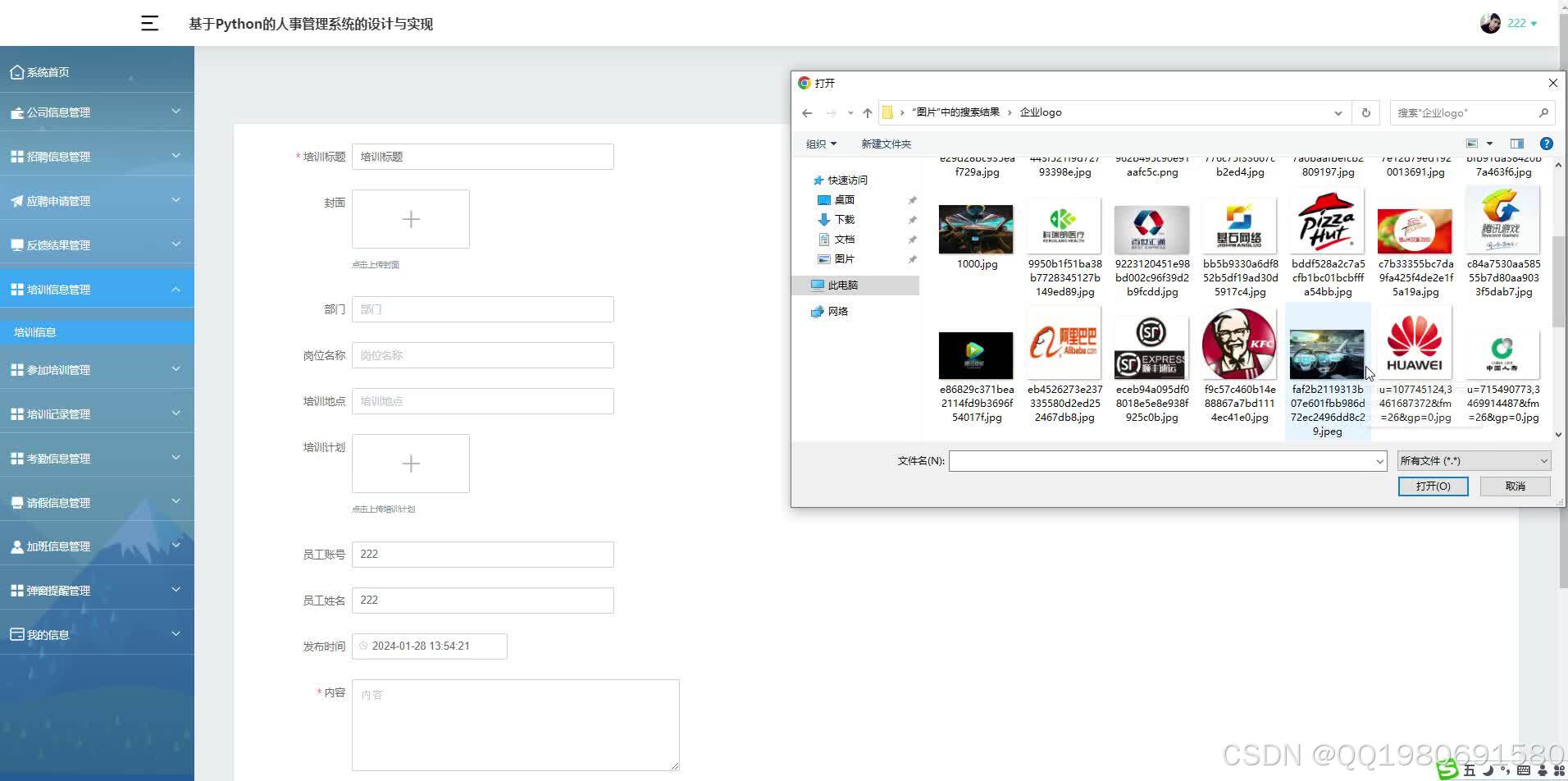Focus the 部门 input field
Viewport: 1568px width, 781px height.
[x=482, y=309]
